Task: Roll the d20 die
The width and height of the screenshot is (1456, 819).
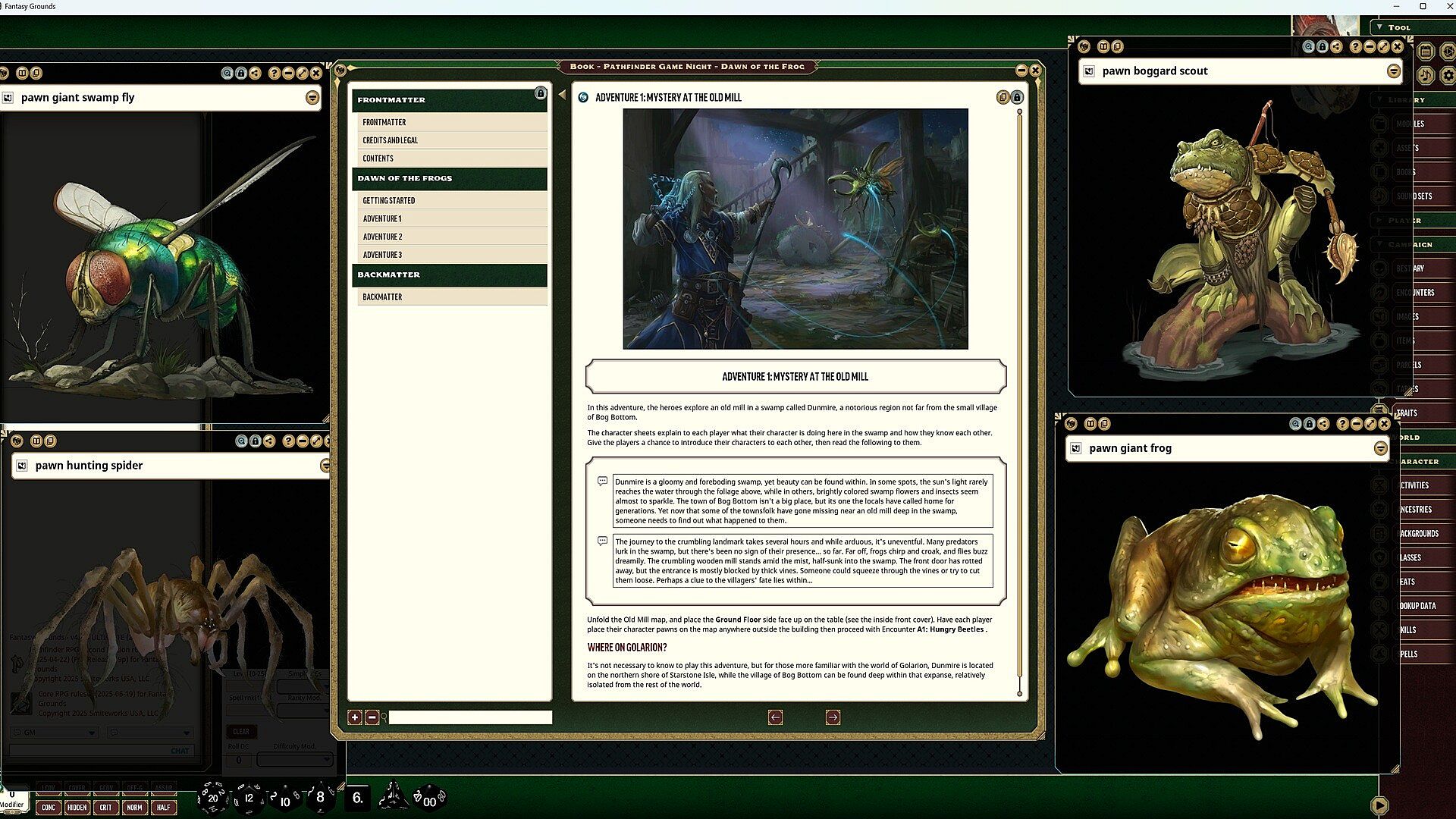Action: point(213,797)
